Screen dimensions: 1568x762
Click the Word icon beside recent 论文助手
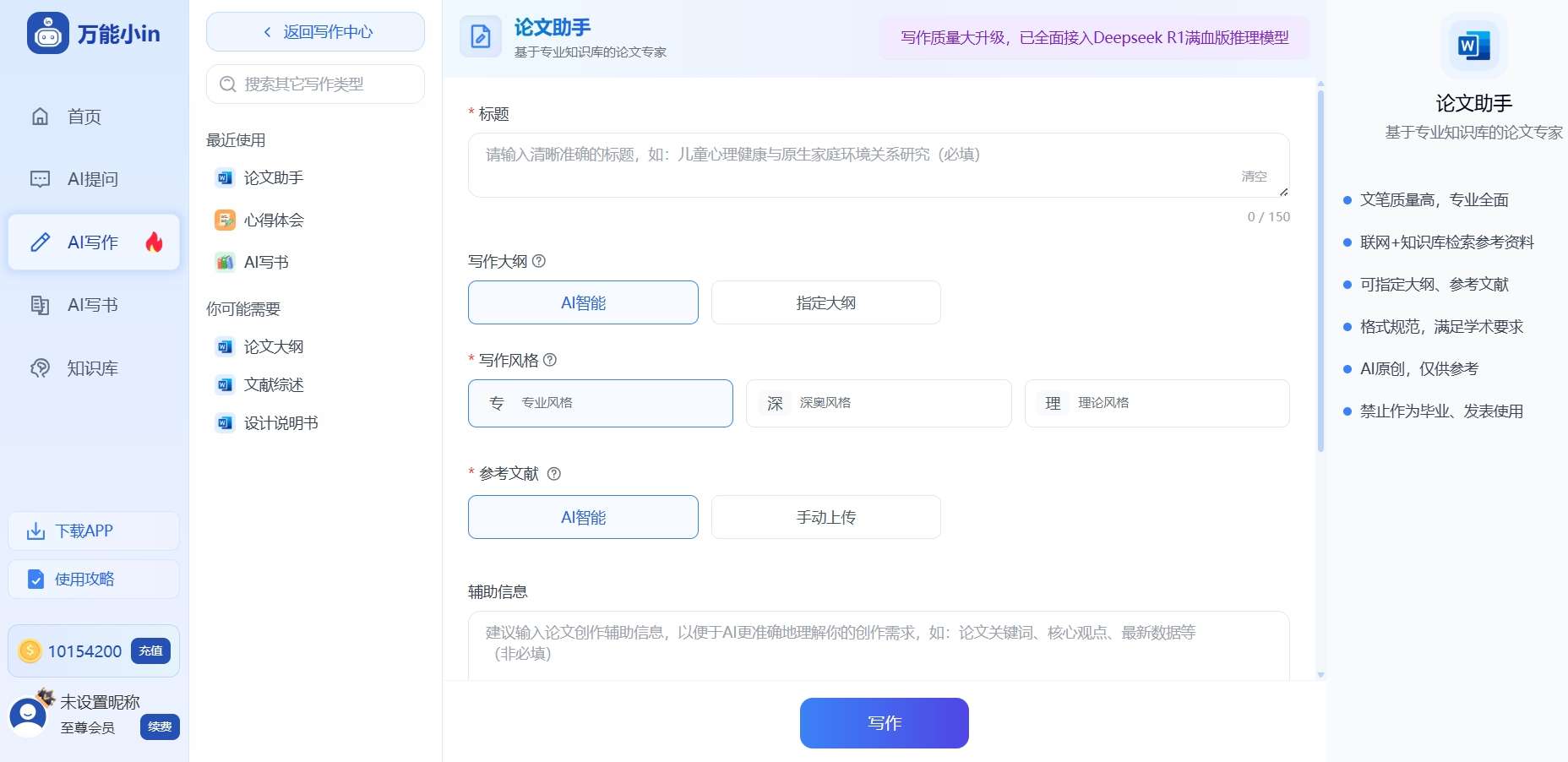coord(225,177)
